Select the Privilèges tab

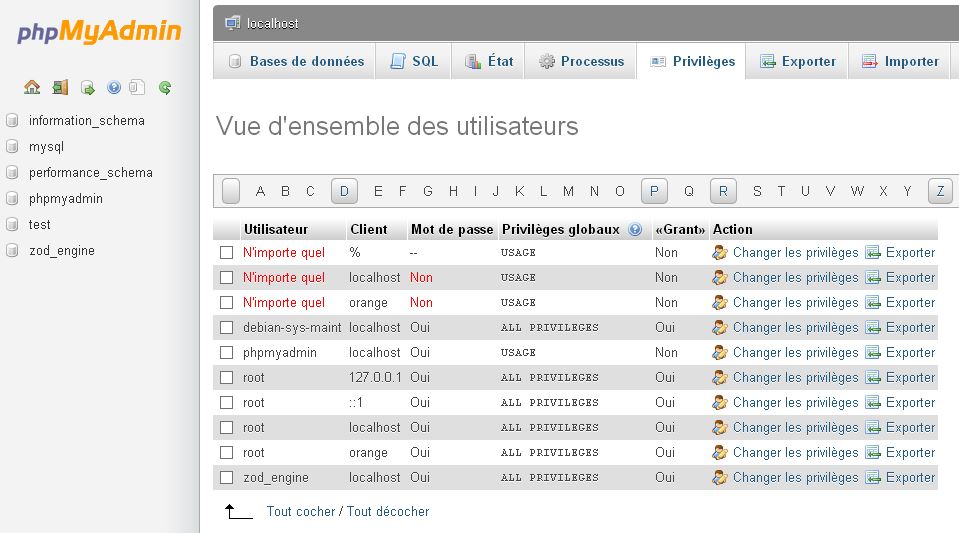pyautogui.click(x=691, y=61)
